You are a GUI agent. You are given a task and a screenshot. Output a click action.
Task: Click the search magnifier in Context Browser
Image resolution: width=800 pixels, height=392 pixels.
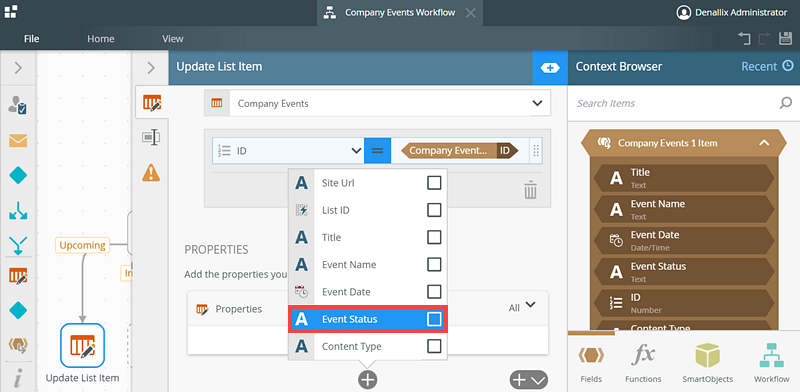[785, 103]
